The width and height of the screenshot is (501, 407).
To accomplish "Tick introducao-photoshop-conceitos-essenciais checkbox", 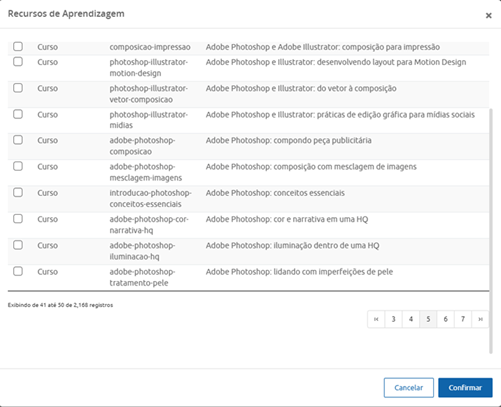I will click(x=18, y=192).
